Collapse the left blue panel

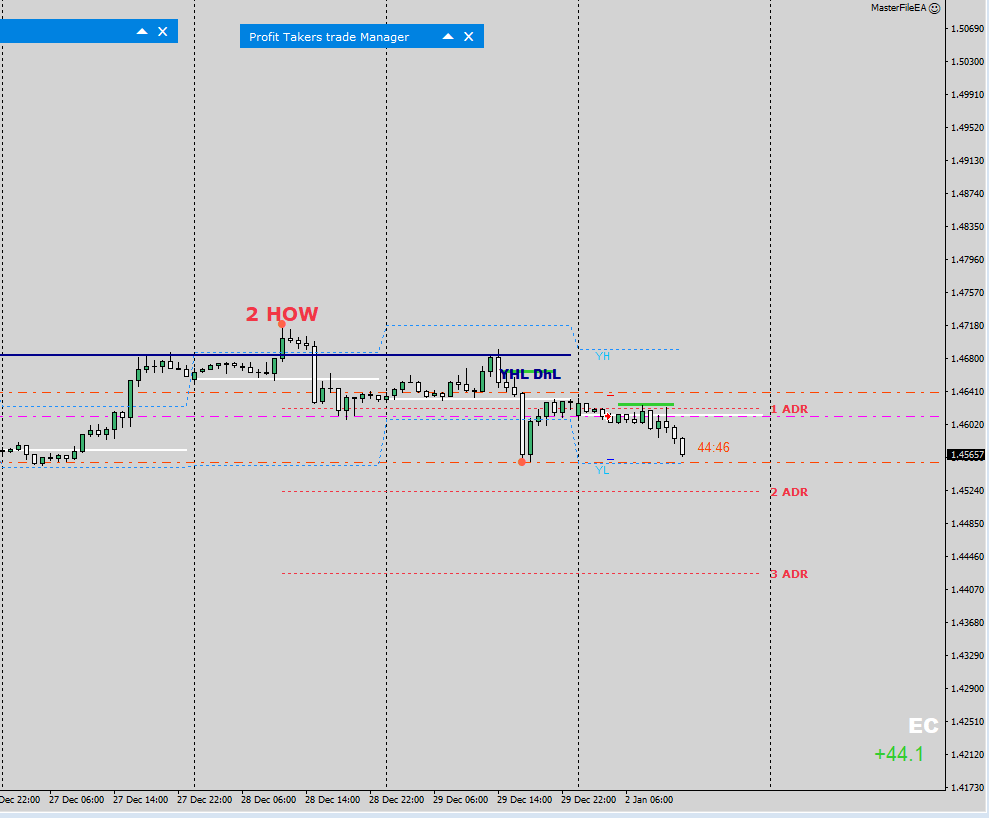[x=142, y=32]
